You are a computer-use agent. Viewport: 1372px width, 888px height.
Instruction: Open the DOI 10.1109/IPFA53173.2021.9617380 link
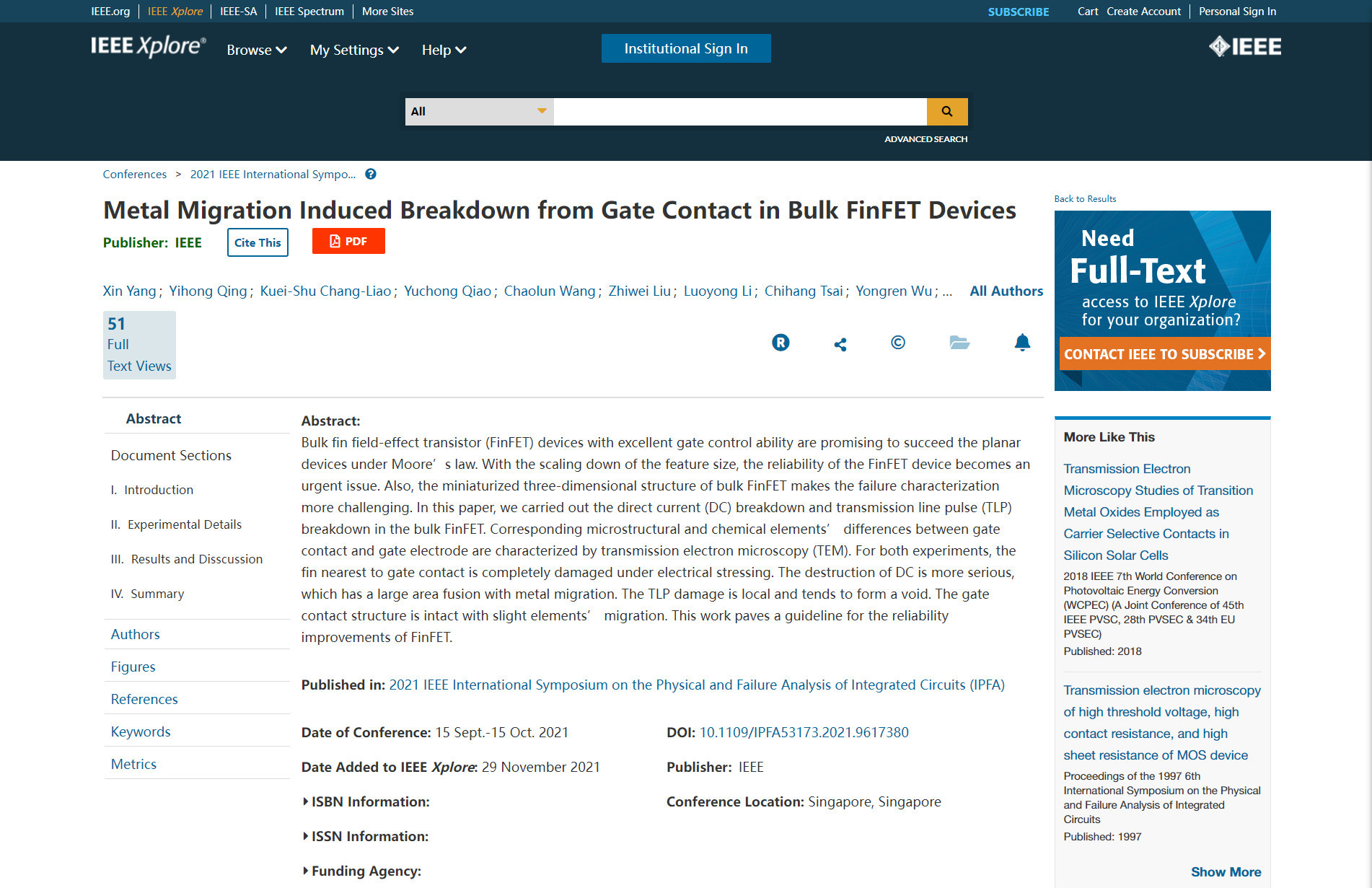click(x=804, y=732)
